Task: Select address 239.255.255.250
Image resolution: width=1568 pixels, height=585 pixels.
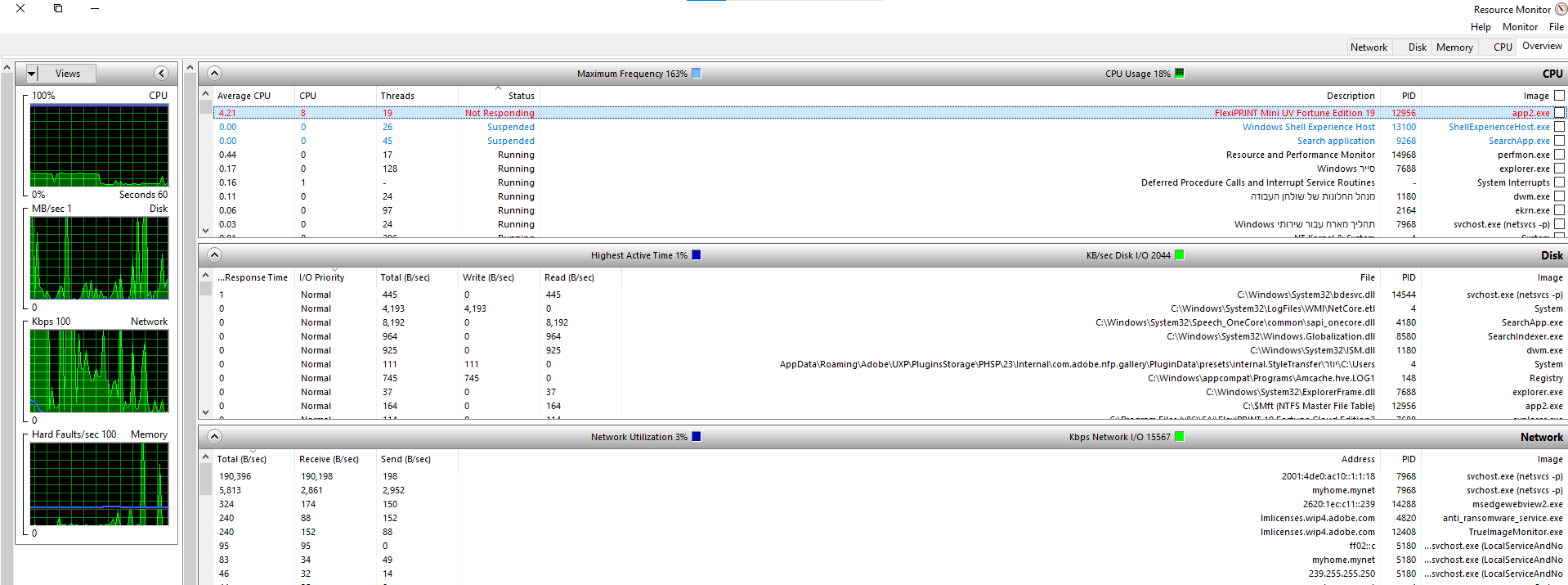Action: click(1342, 574)
